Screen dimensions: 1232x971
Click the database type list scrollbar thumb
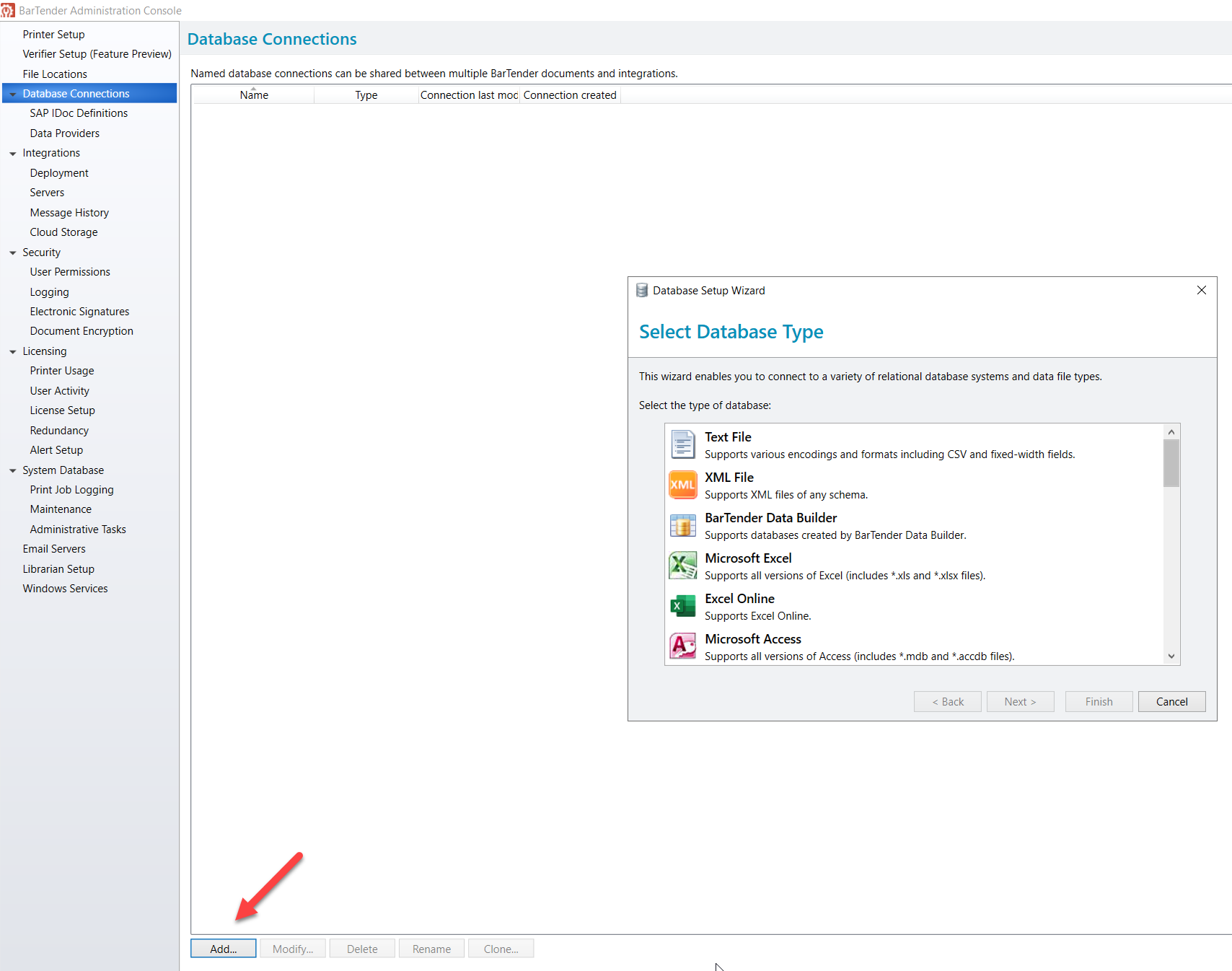click(1171, 463)
